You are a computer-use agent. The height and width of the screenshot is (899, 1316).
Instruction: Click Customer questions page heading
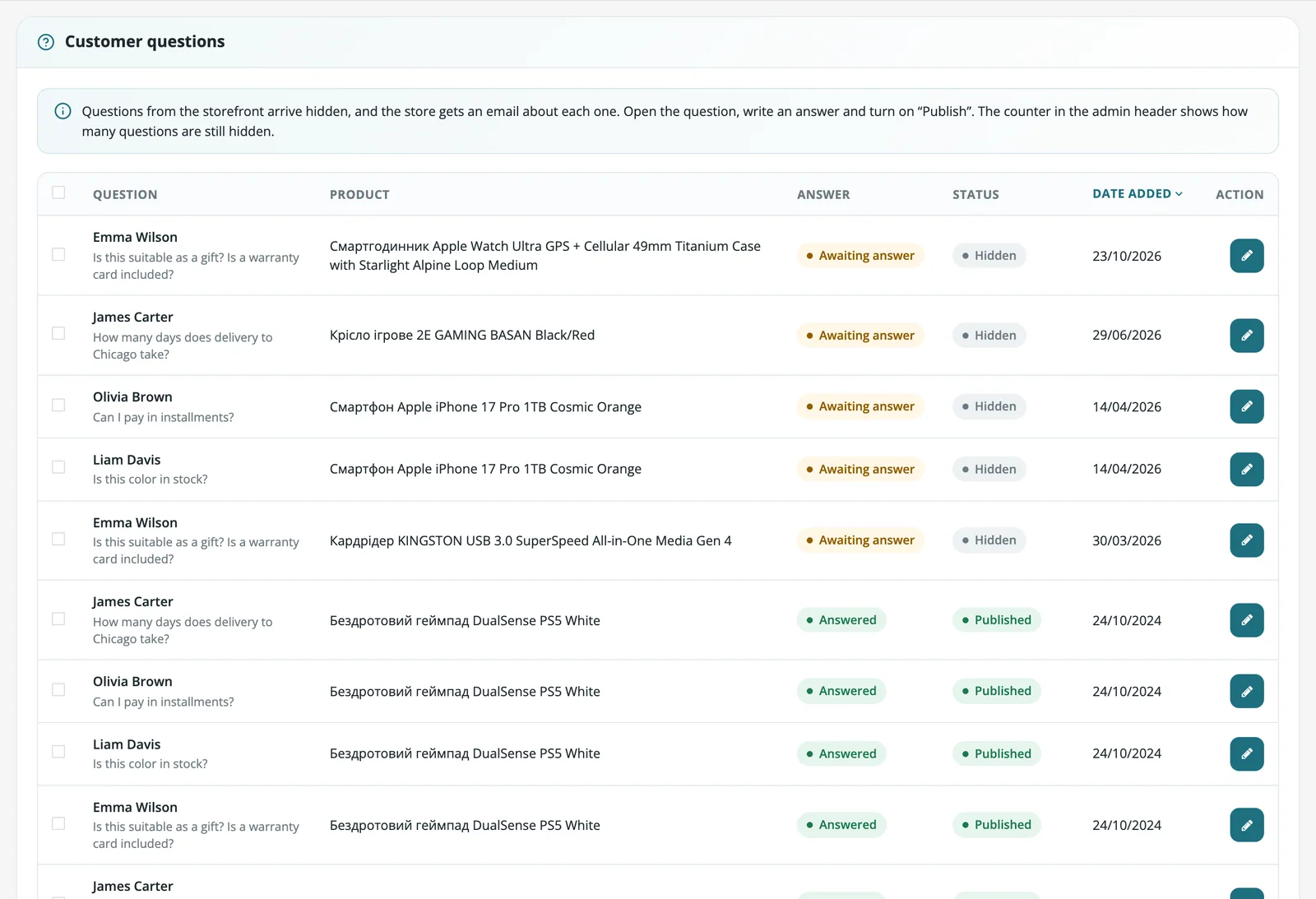tap(145, 42)
